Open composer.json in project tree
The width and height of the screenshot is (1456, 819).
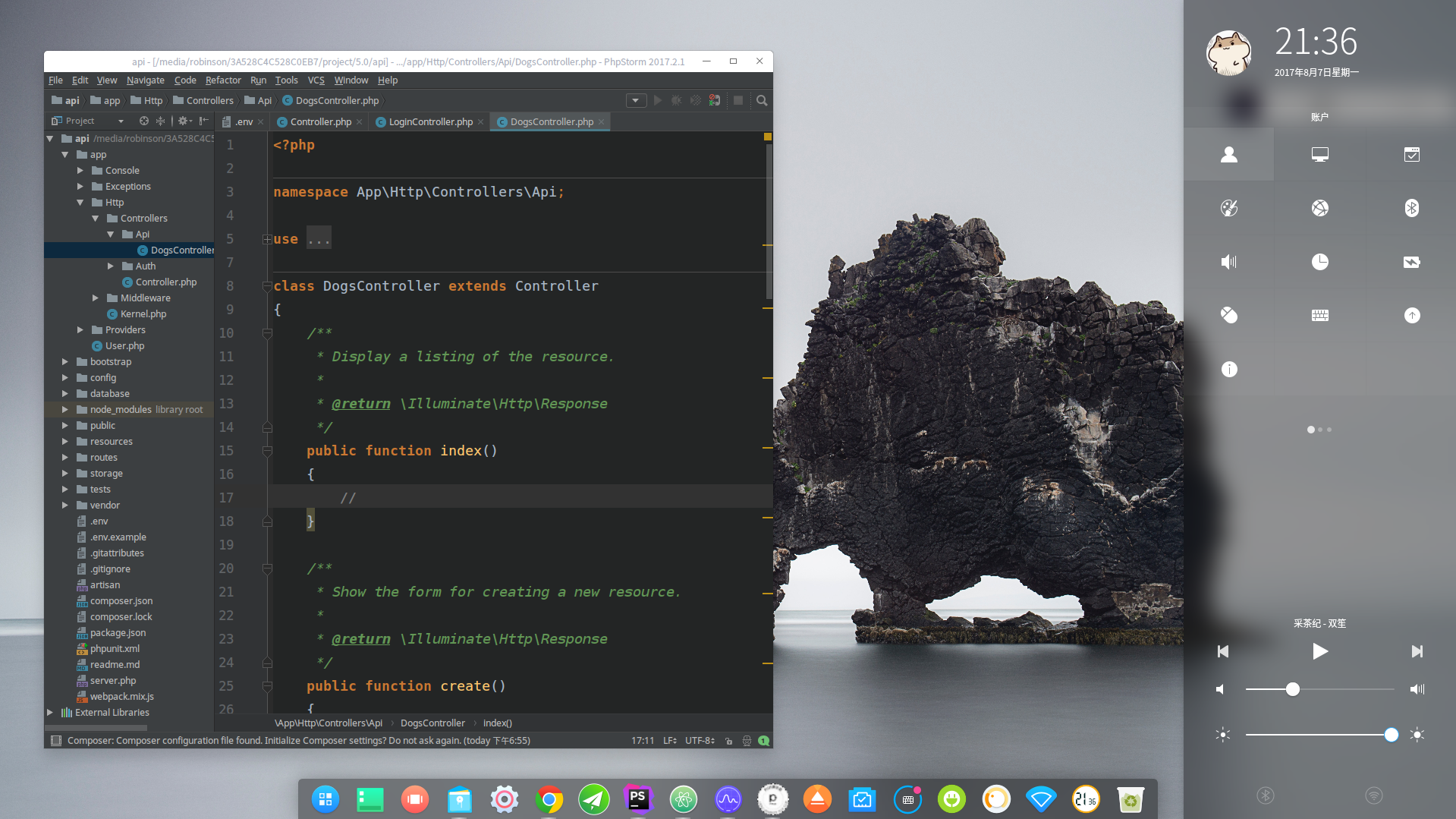tap(121, 601)
